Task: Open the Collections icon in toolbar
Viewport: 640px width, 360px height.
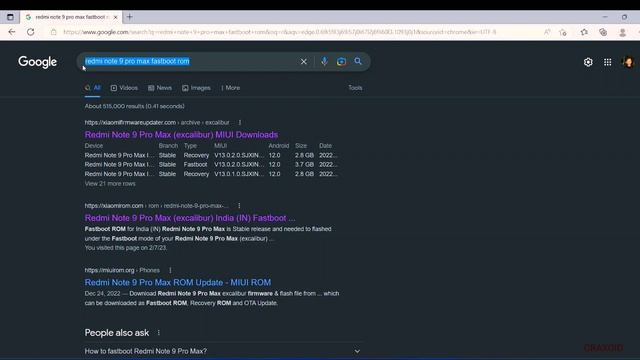Action: pos(603,32)
